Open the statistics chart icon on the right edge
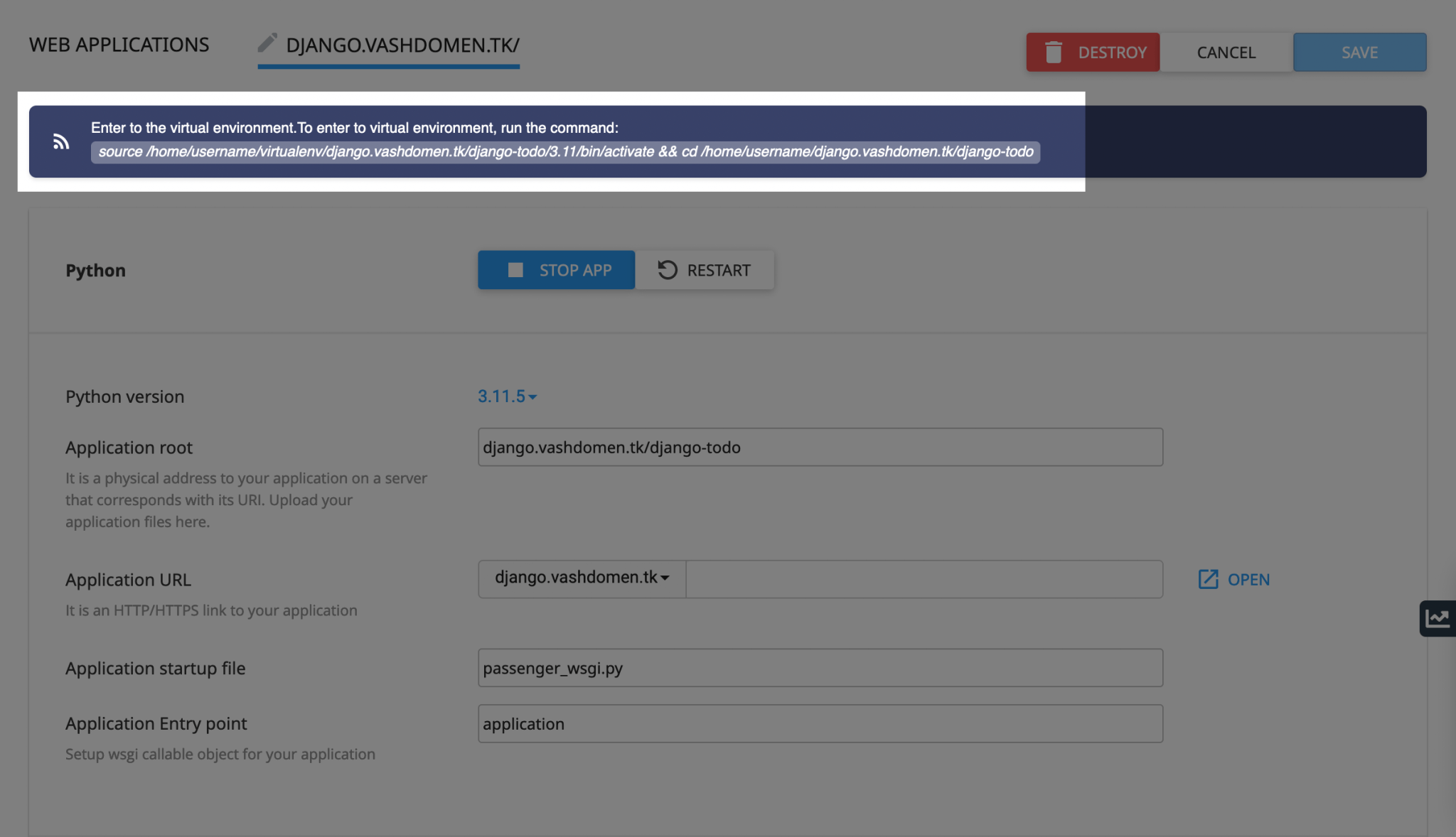1456x837 pixels. [1438, 618]
